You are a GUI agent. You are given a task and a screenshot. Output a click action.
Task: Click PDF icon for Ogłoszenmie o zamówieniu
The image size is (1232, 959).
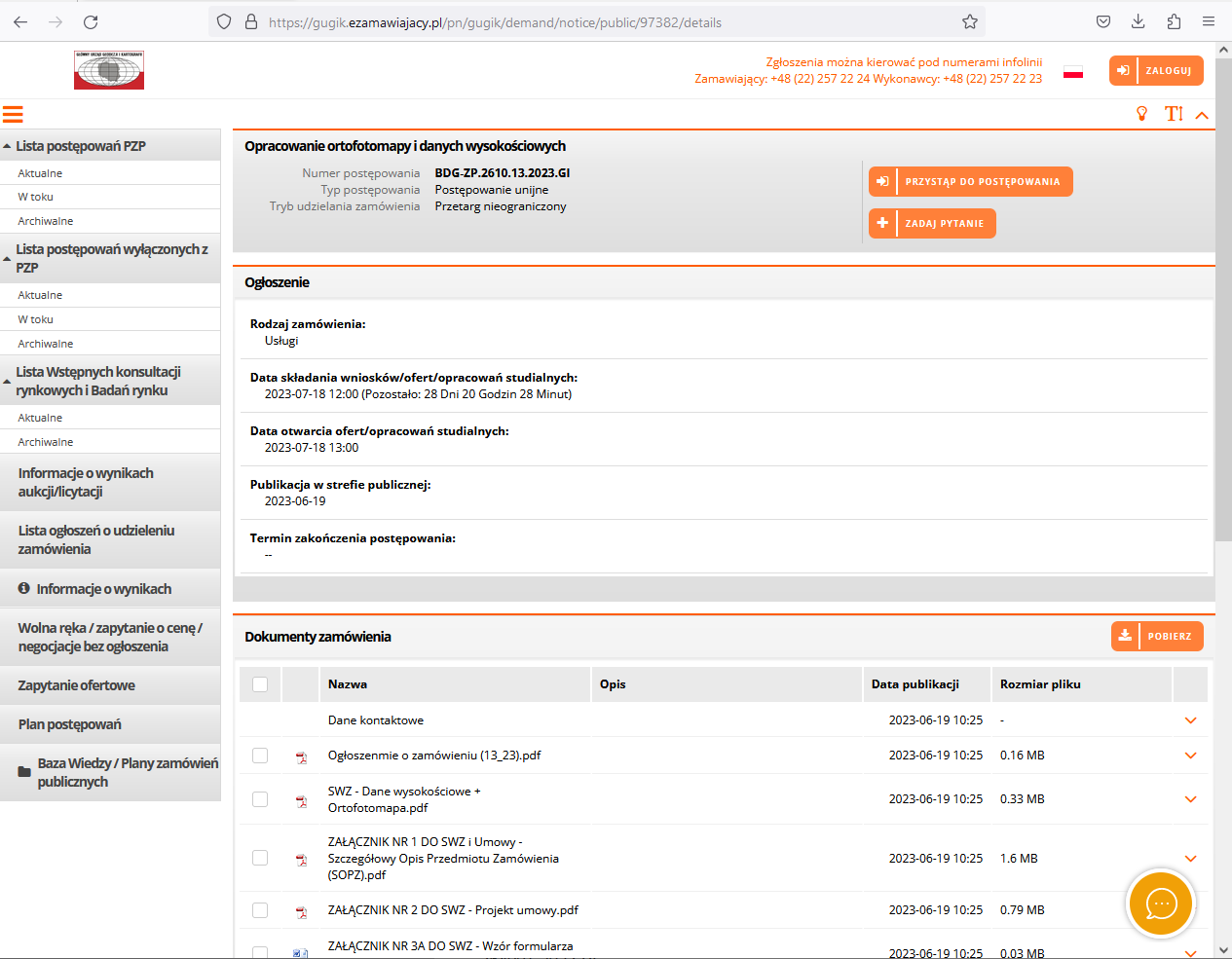[302, 756]
